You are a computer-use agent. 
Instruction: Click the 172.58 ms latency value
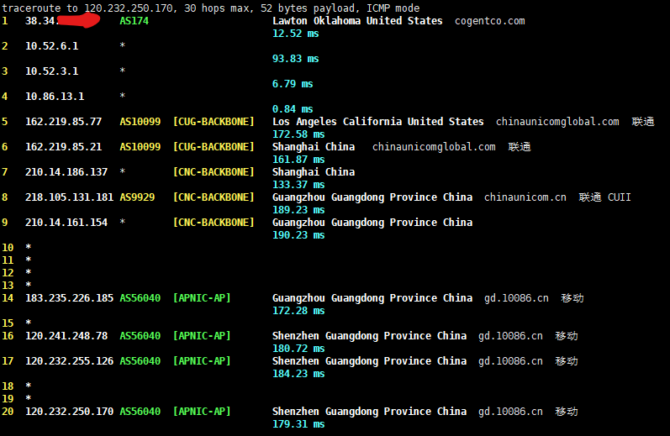(x=296, y=134)
